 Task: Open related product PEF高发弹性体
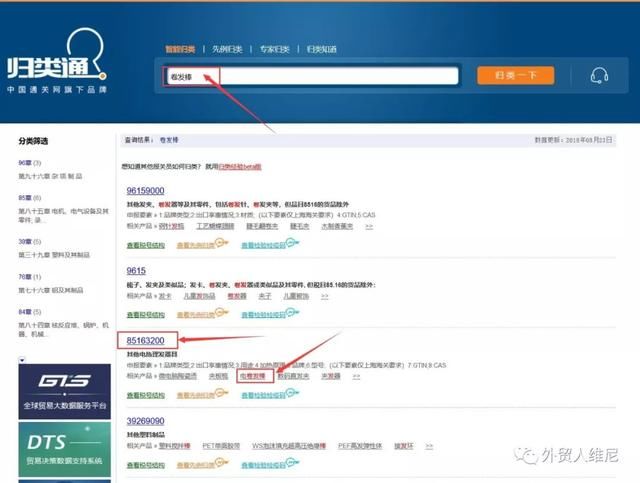tap(360, 446)
